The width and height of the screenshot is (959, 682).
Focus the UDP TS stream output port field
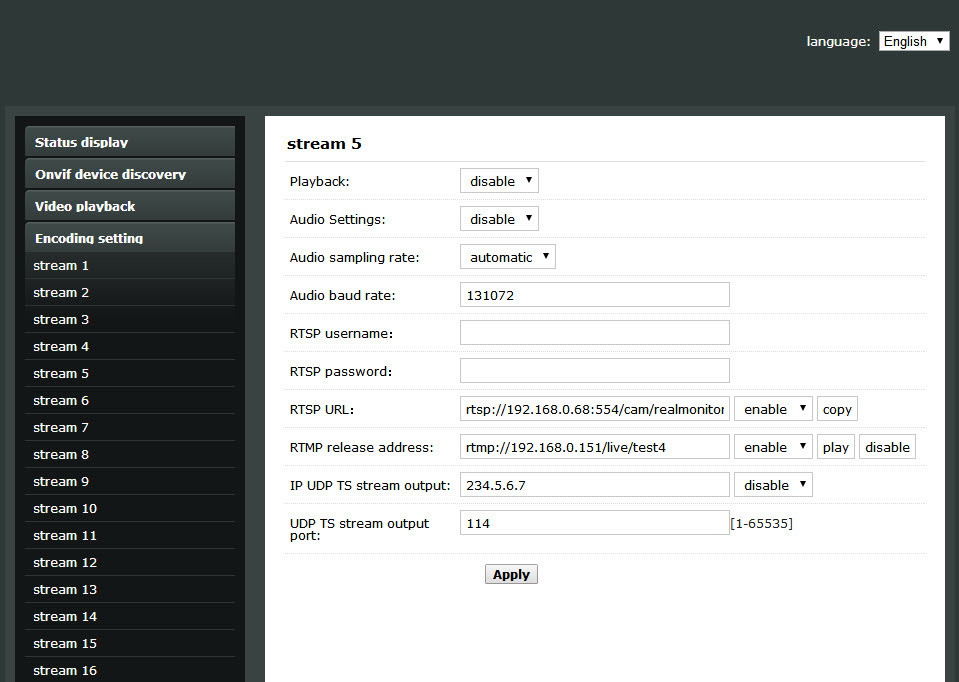pos(594,522)
